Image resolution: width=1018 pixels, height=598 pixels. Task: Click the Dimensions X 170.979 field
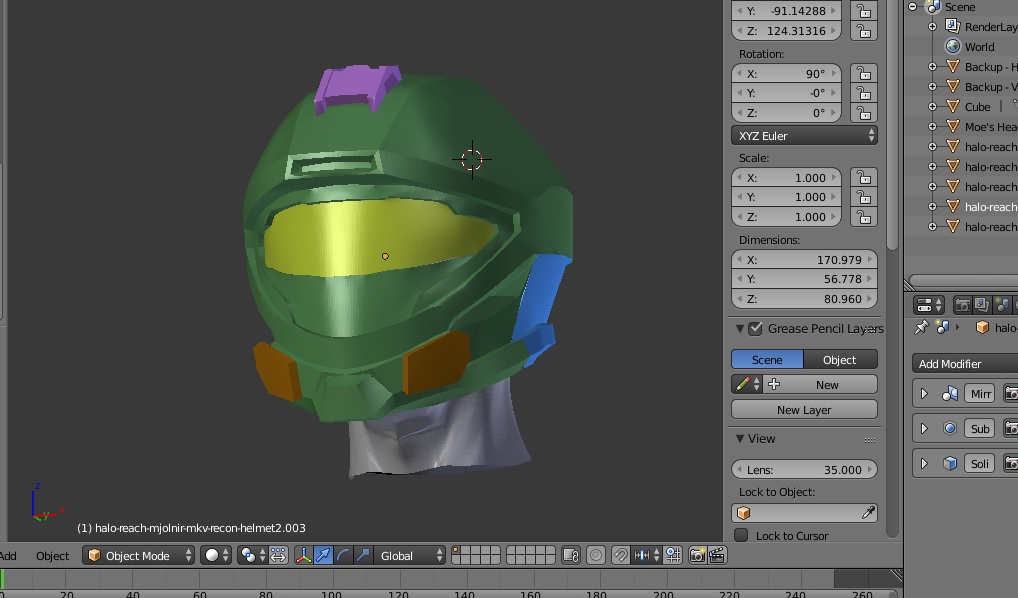804,260
